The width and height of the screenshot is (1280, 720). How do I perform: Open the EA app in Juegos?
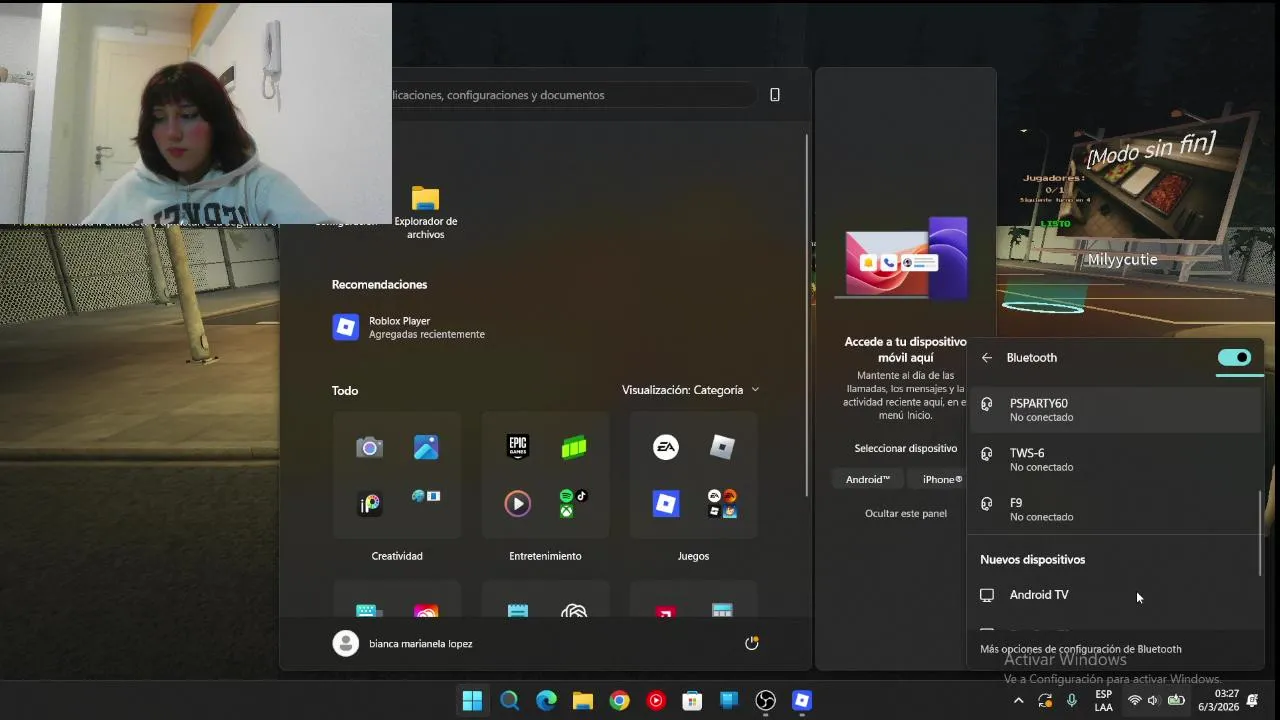click(666, 447)
